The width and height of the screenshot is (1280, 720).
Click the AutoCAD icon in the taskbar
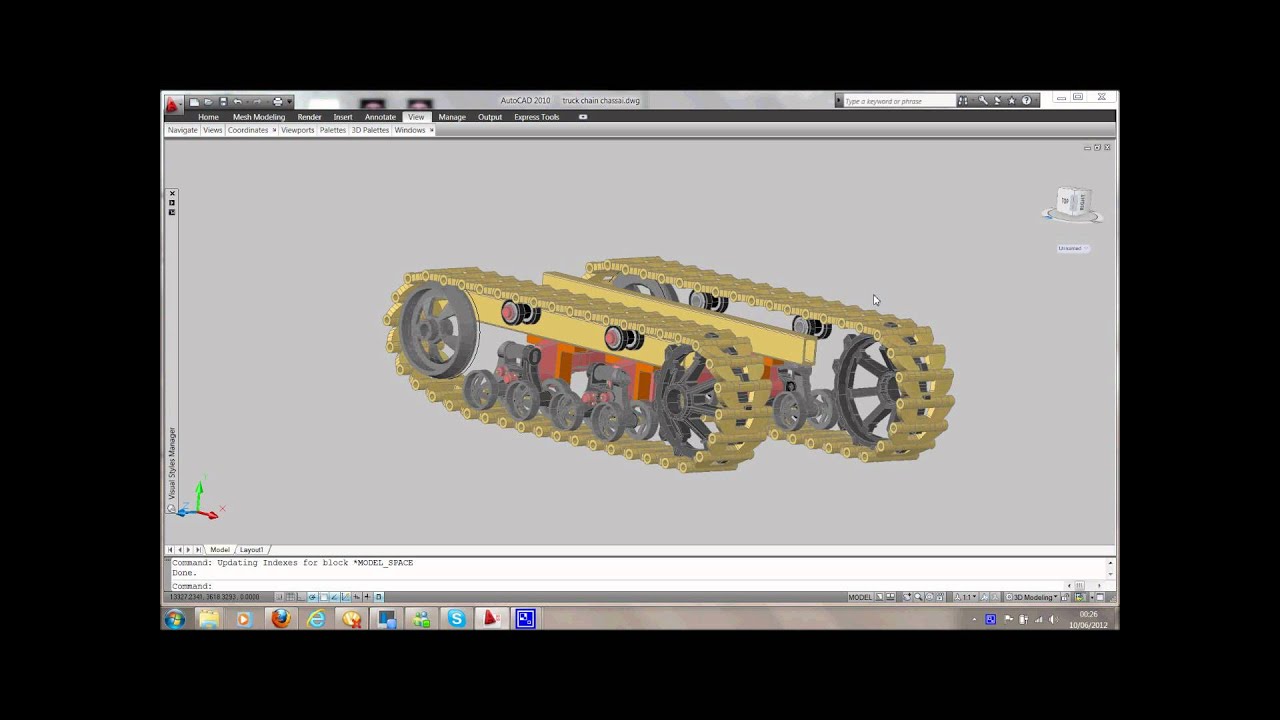coord(491,619)
